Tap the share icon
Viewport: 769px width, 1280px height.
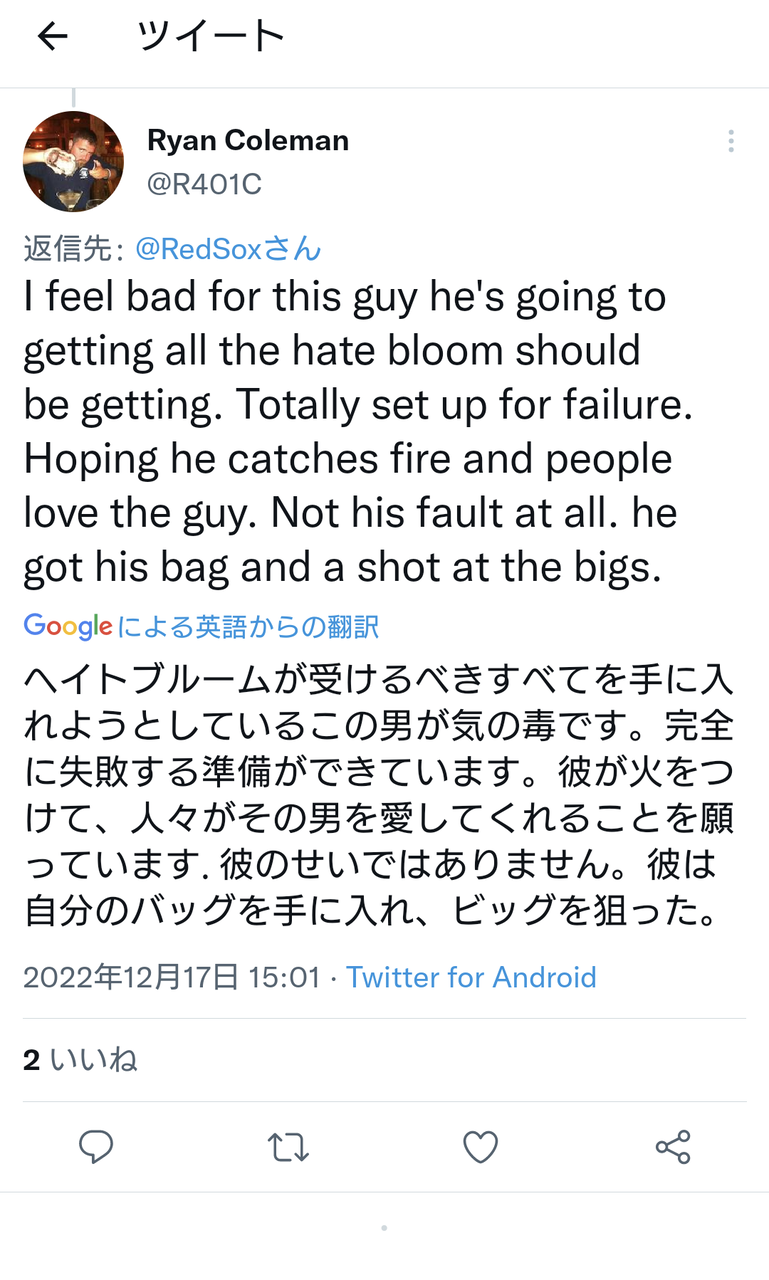(x=673, y=1147)
